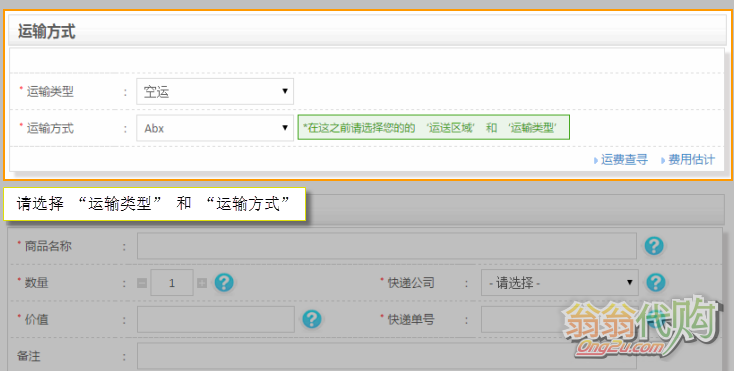Click the 数量 quantity input box
The width and height of the screenshot is (734, 371).
pos(172,283)
